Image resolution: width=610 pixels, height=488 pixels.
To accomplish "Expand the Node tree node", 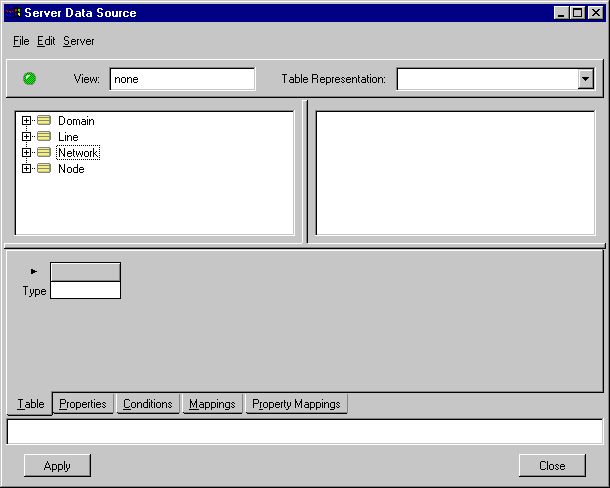I will 27,169.
